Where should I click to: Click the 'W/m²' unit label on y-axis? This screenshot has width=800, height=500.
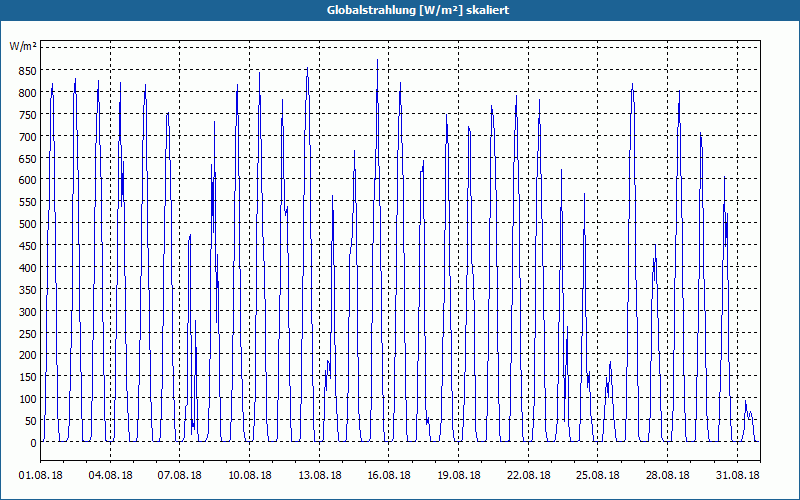(23, 46)
